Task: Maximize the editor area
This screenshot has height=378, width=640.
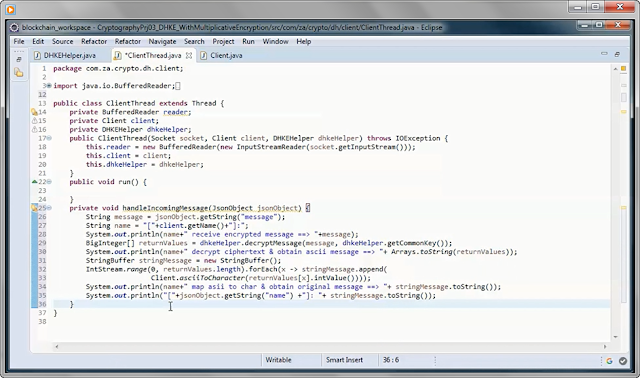Action: point(617,54)
